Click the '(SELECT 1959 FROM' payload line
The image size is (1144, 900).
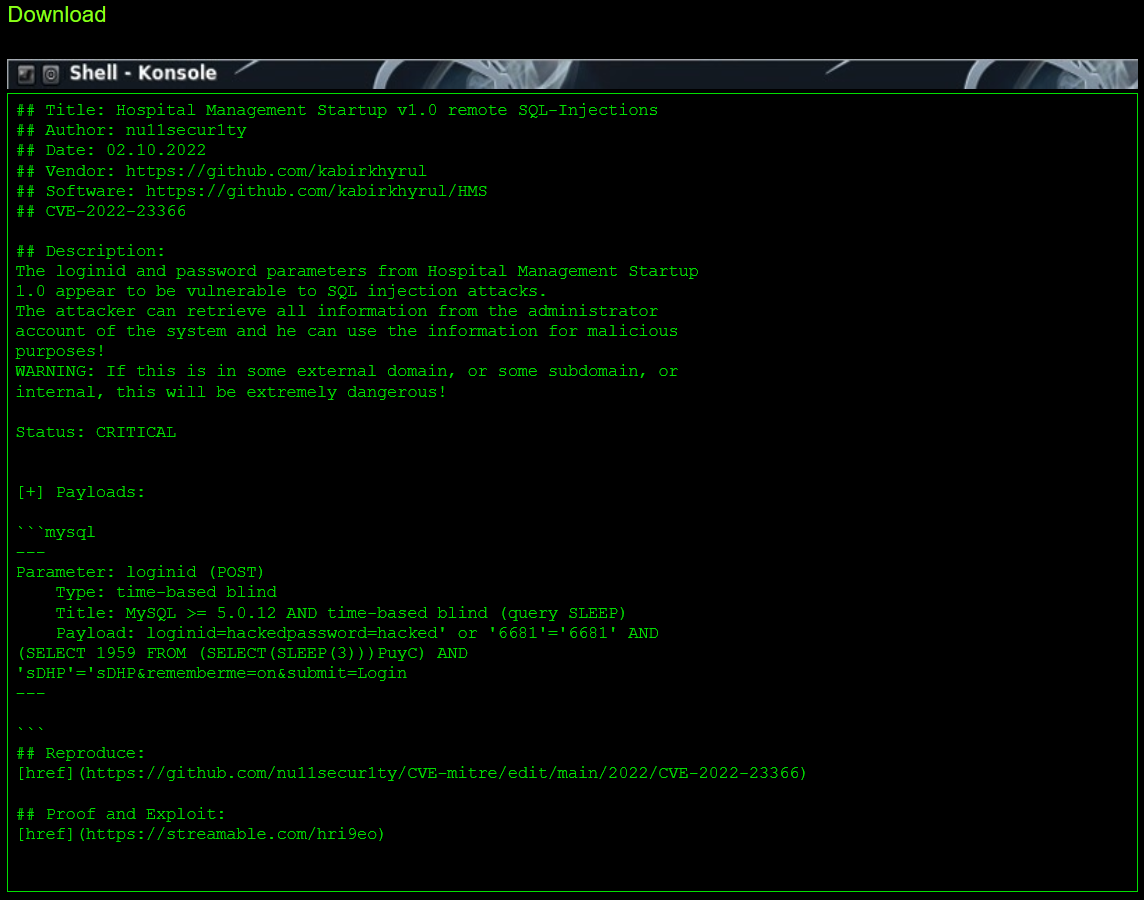(242, 653)
